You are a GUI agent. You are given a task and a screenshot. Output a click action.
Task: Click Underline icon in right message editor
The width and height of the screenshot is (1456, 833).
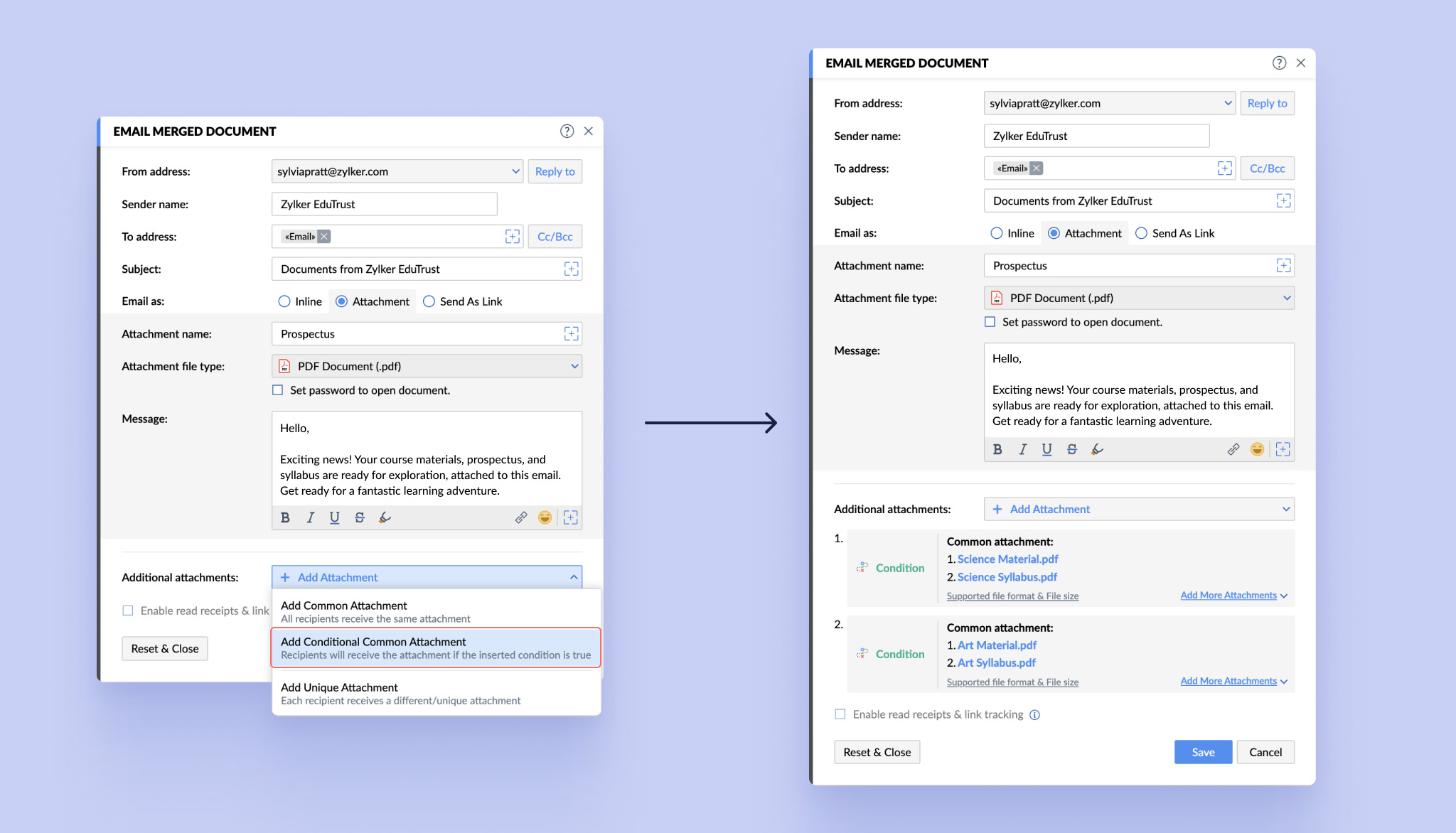pos(1046,449)
